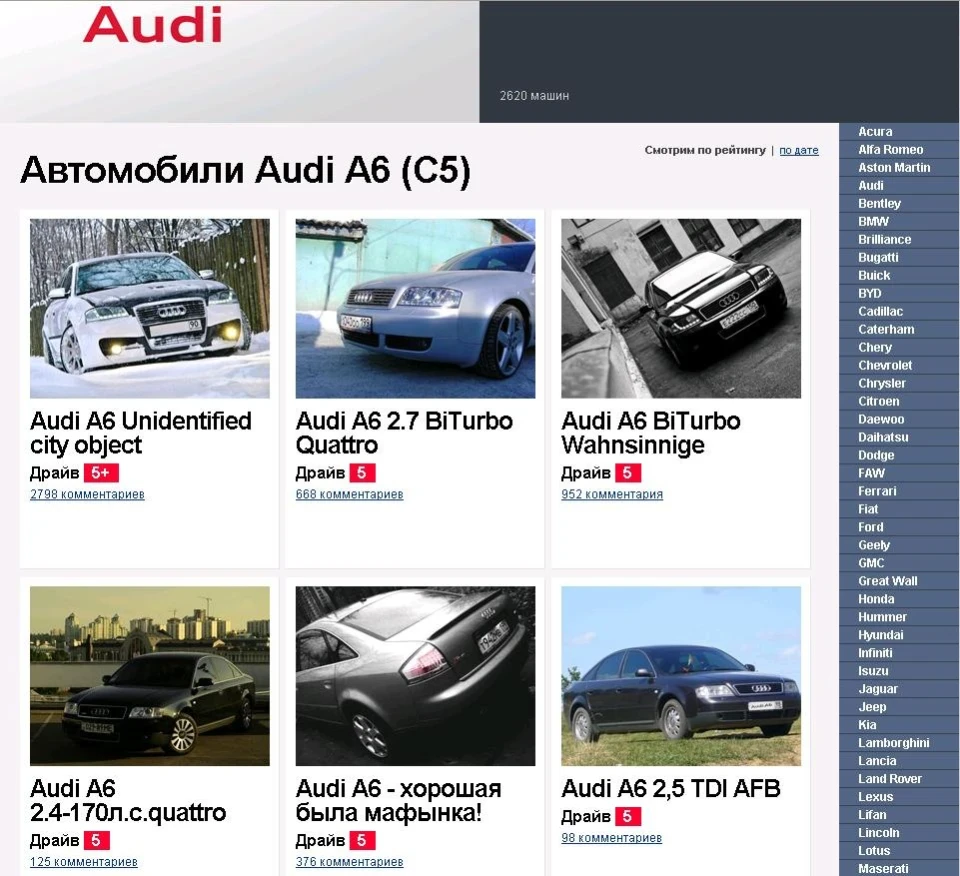Browse Lexus in sidebar
This screenshot has height=876, width=960.
876,797
